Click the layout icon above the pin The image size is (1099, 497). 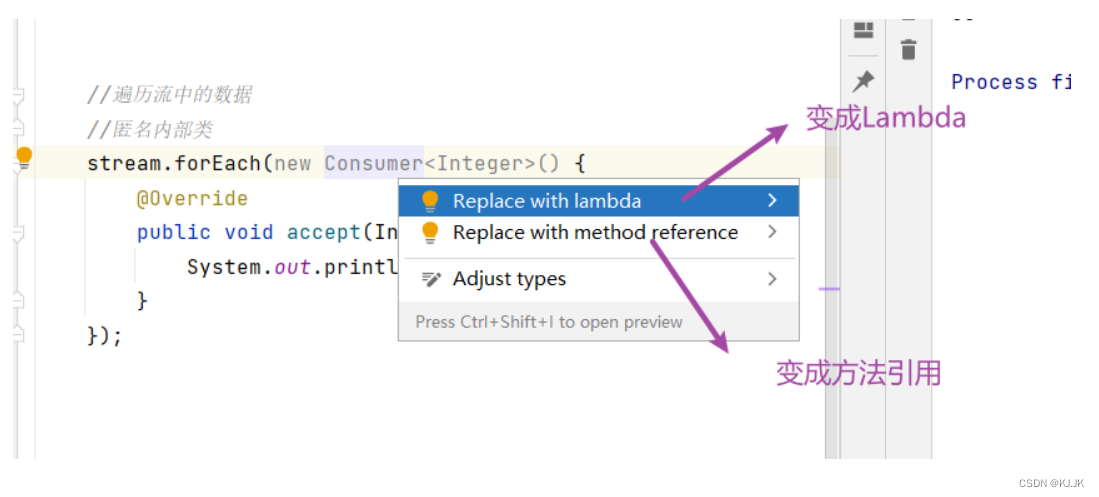(x=863, y=29)
